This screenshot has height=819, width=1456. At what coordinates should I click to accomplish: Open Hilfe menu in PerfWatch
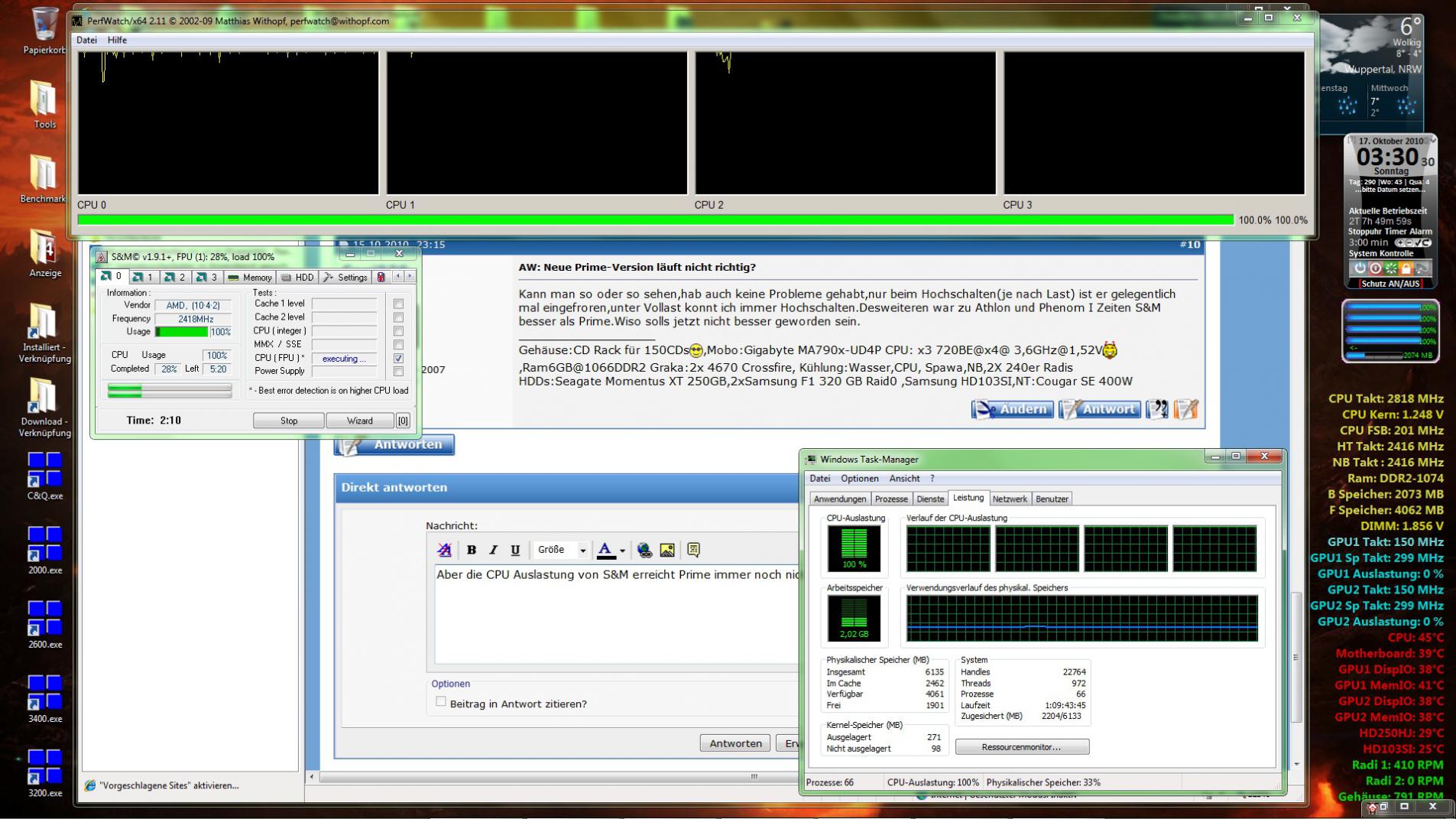[117, 40]
